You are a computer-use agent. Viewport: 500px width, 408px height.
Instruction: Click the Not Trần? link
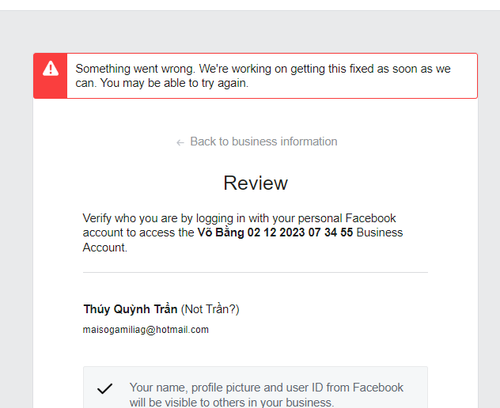(x=210, y=309)
